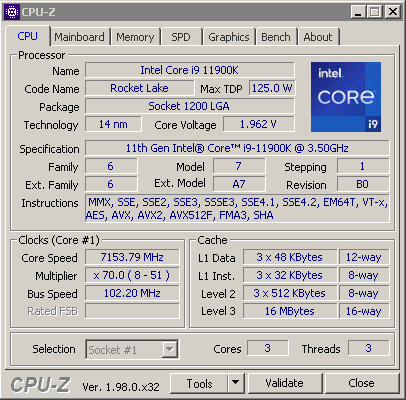Screen dimensions: 406x400
Task: Click the Bus Speed value 102.20 MHz
Action: 132,293
